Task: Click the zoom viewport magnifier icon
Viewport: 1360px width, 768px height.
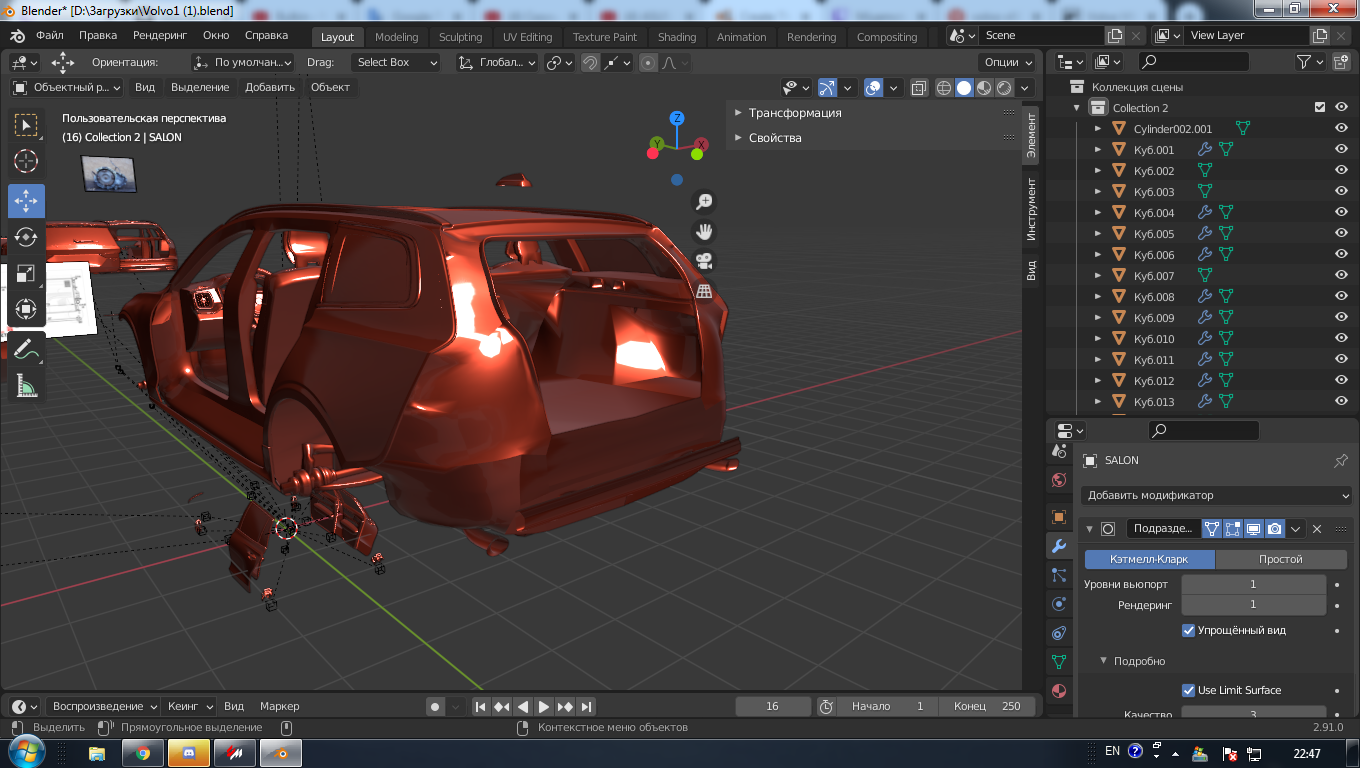Action: (x=704, y=202)
